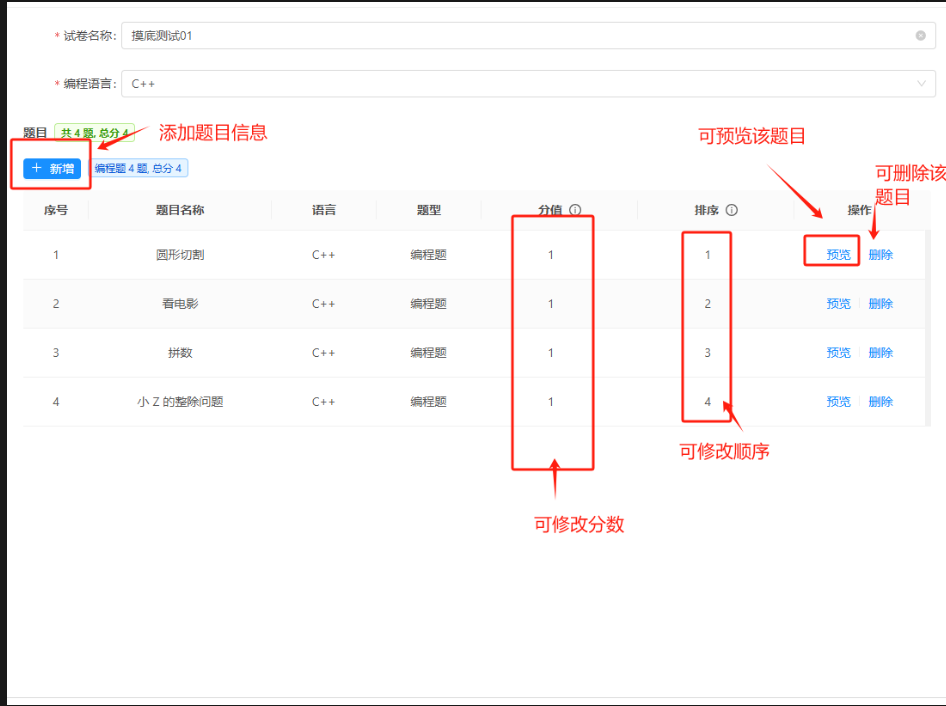946x706 pixels.
Task: Preview the 看电影 question
Action: click(838, 304)
